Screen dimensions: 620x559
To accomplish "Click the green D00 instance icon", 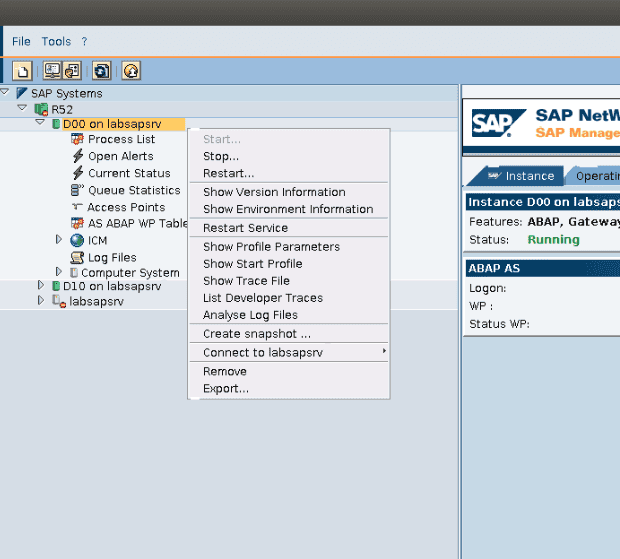I will point(56,124).
